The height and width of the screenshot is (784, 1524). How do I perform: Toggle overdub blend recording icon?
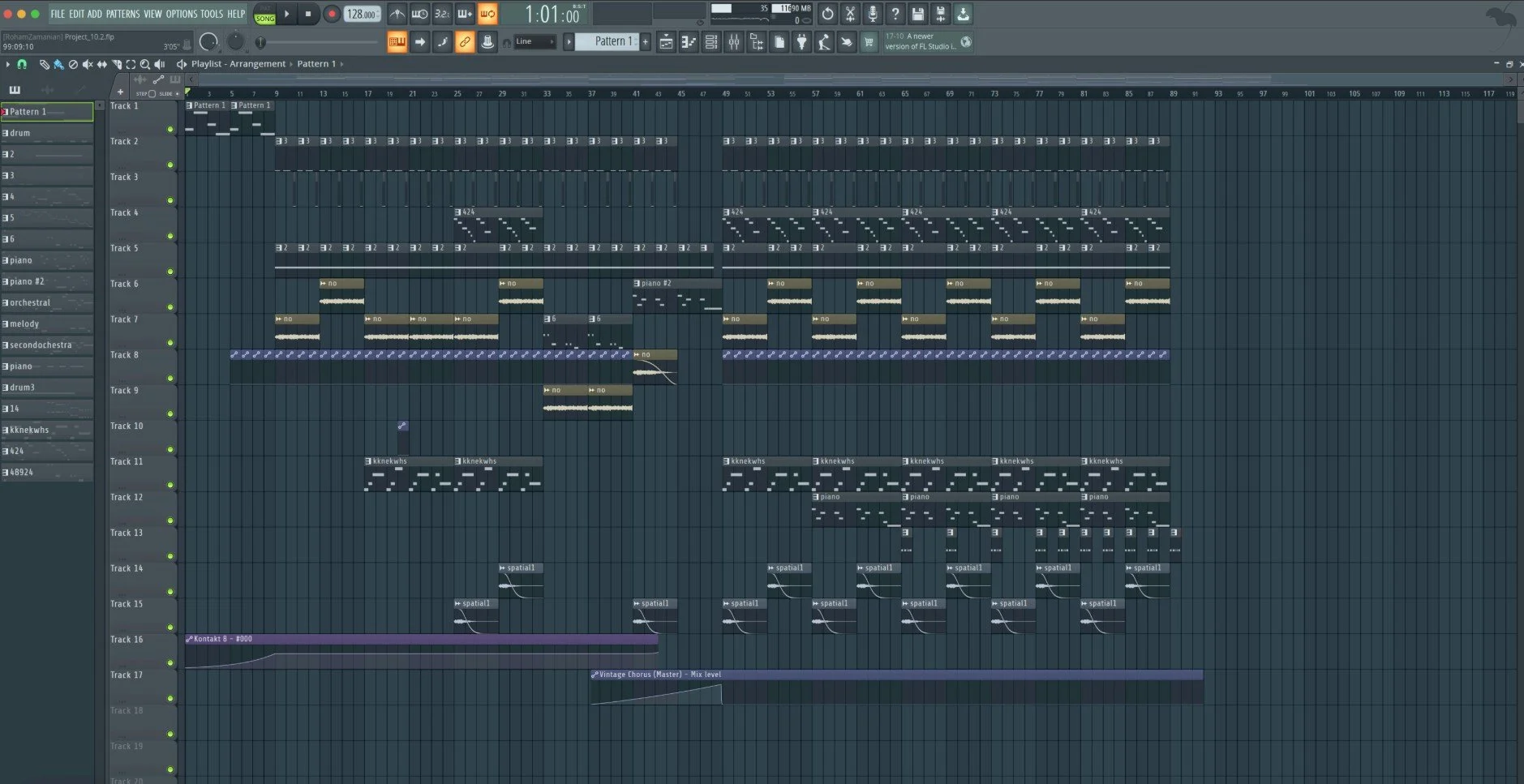coord(465,14)
